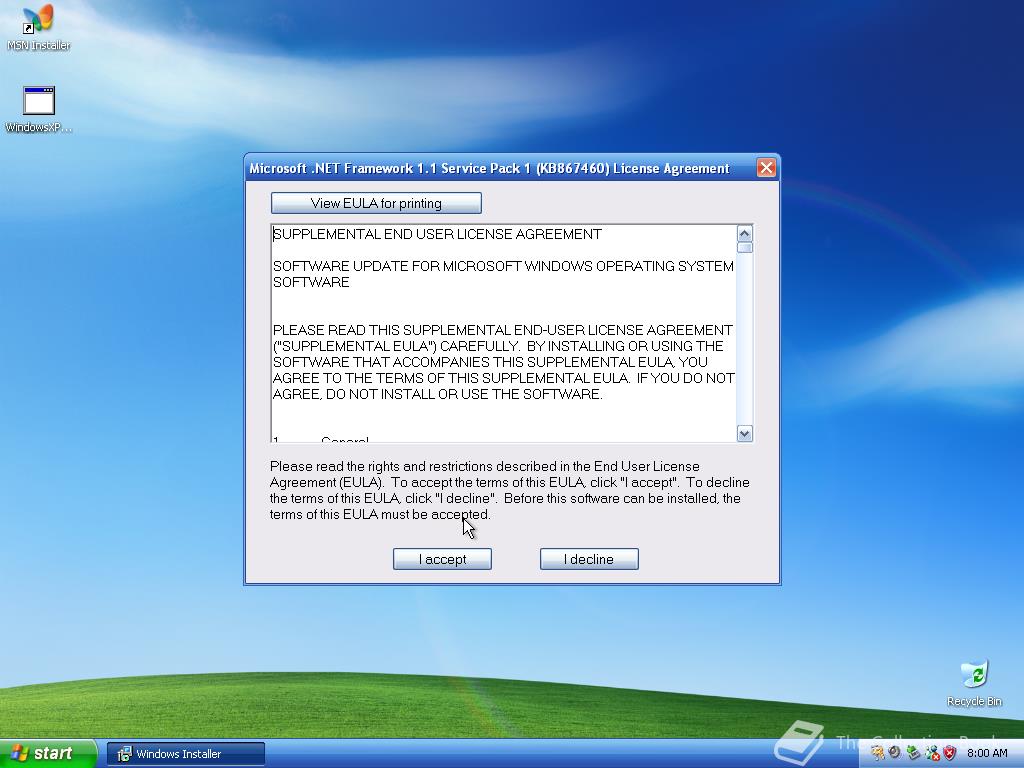Select the Recycle Bin icon
The width and height of the screenshot is (1024, 768).
[974, 684]
